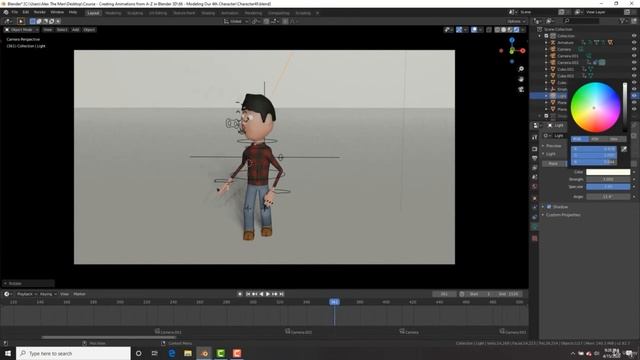The width and height of the screenshot is (640, 360).
Task: Click the red X axis gizmo handle
Action: 522,51
